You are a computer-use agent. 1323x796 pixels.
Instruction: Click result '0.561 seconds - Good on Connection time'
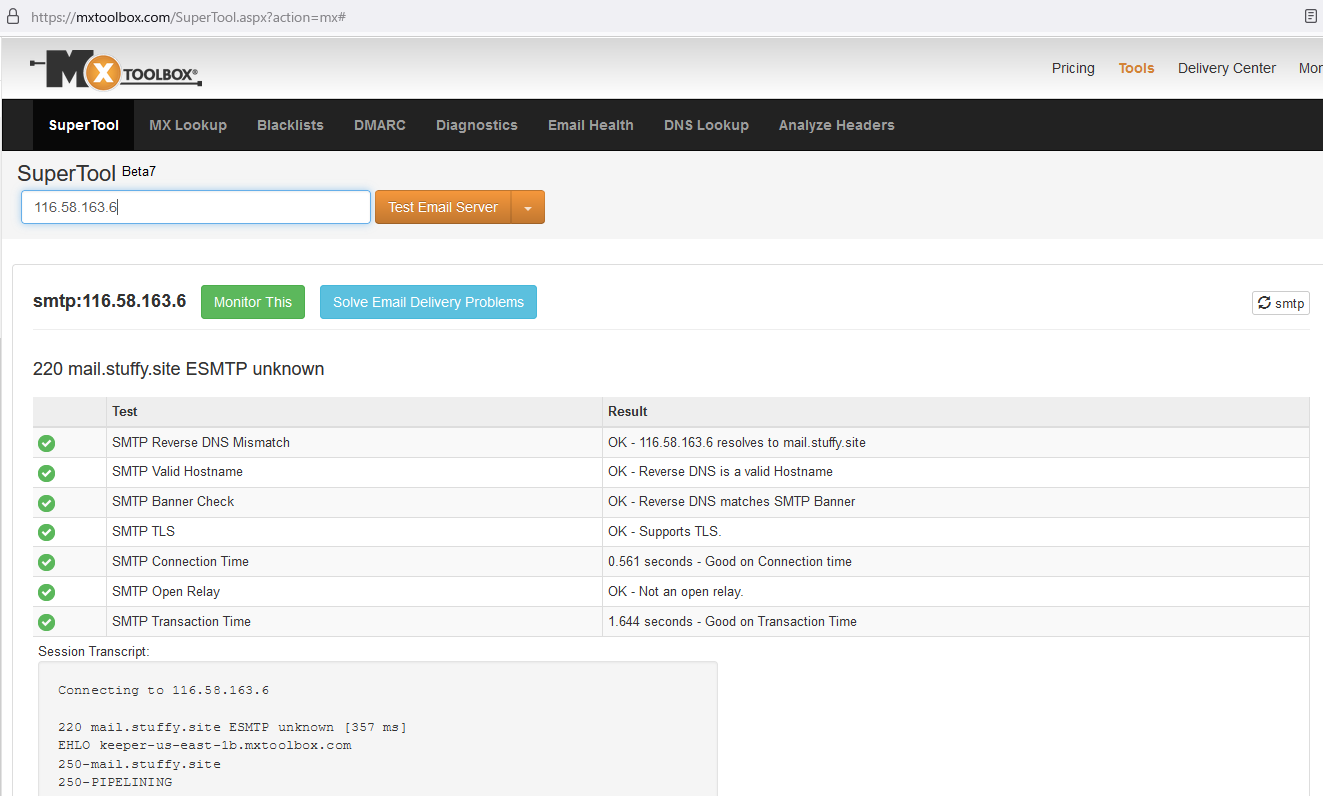pyautogui.click(x=730, y=561)
